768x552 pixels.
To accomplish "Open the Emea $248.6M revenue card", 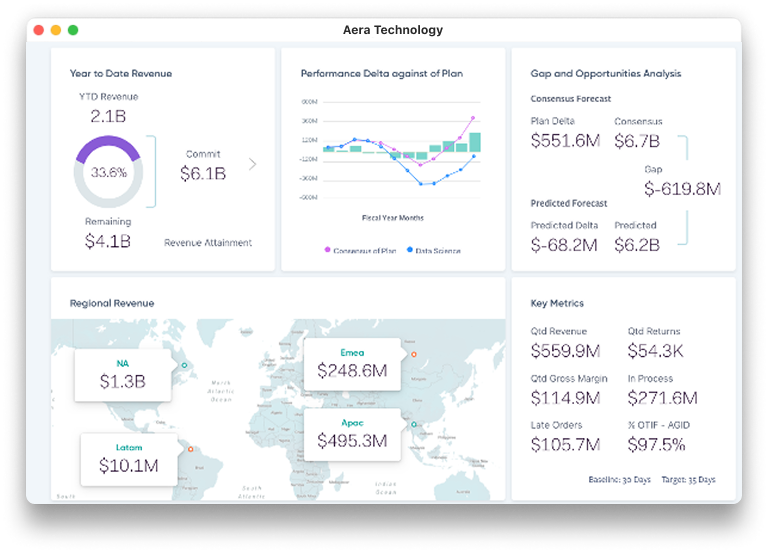I will pos(352,364).
